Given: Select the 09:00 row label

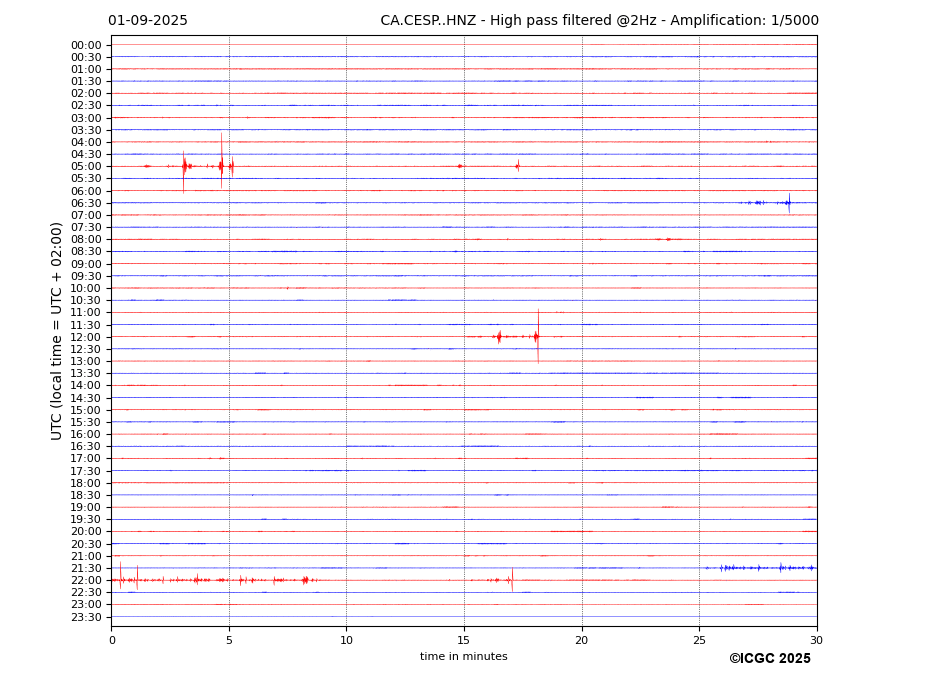Looking at the screenshot, I should click(86, 264).
